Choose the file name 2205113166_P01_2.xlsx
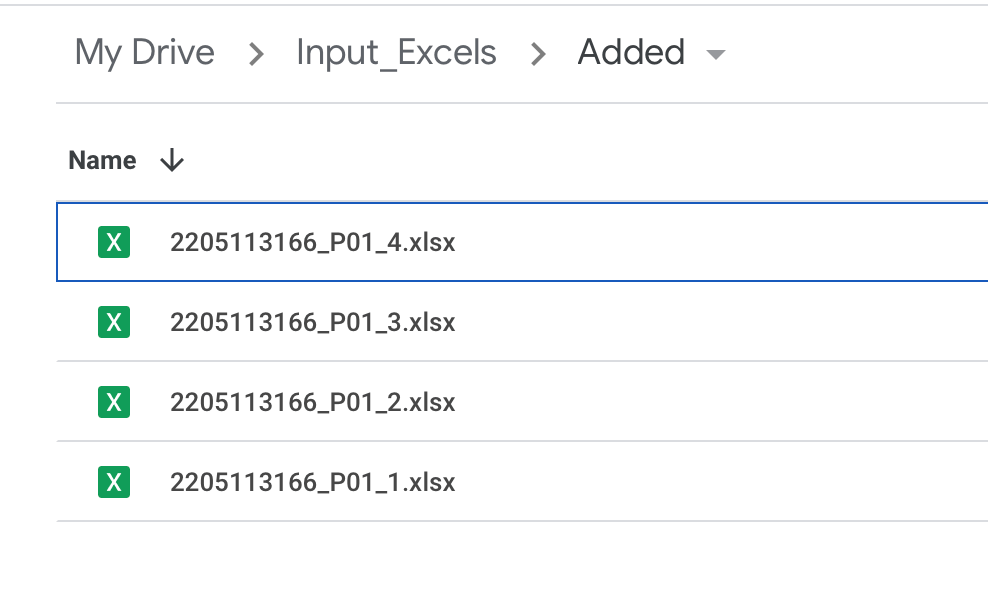The width and height of the screenshot is (988, 600). (x=313, y=402)
